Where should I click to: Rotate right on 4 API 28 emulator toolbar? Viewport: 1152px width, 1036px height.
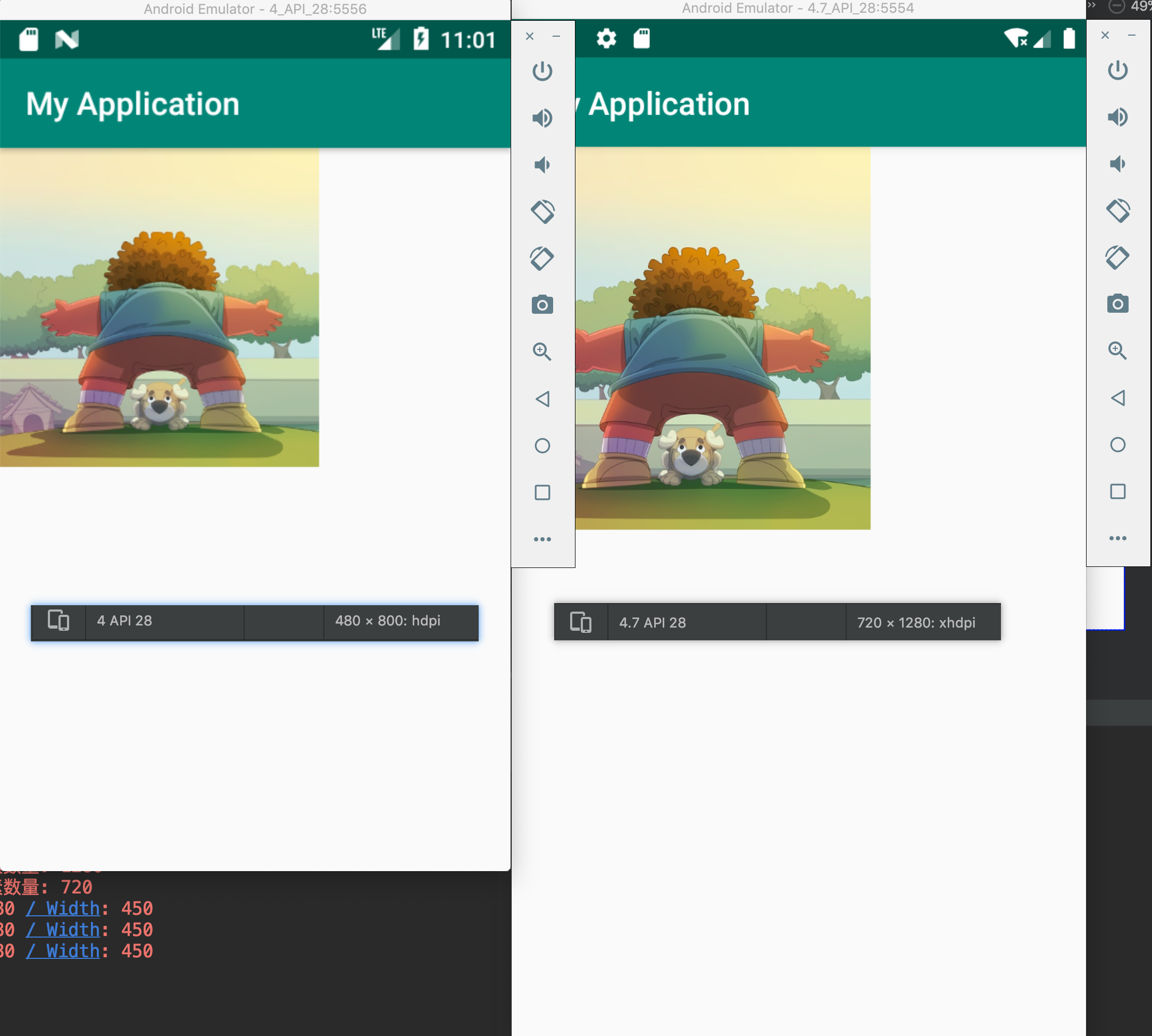coord(542,258)
